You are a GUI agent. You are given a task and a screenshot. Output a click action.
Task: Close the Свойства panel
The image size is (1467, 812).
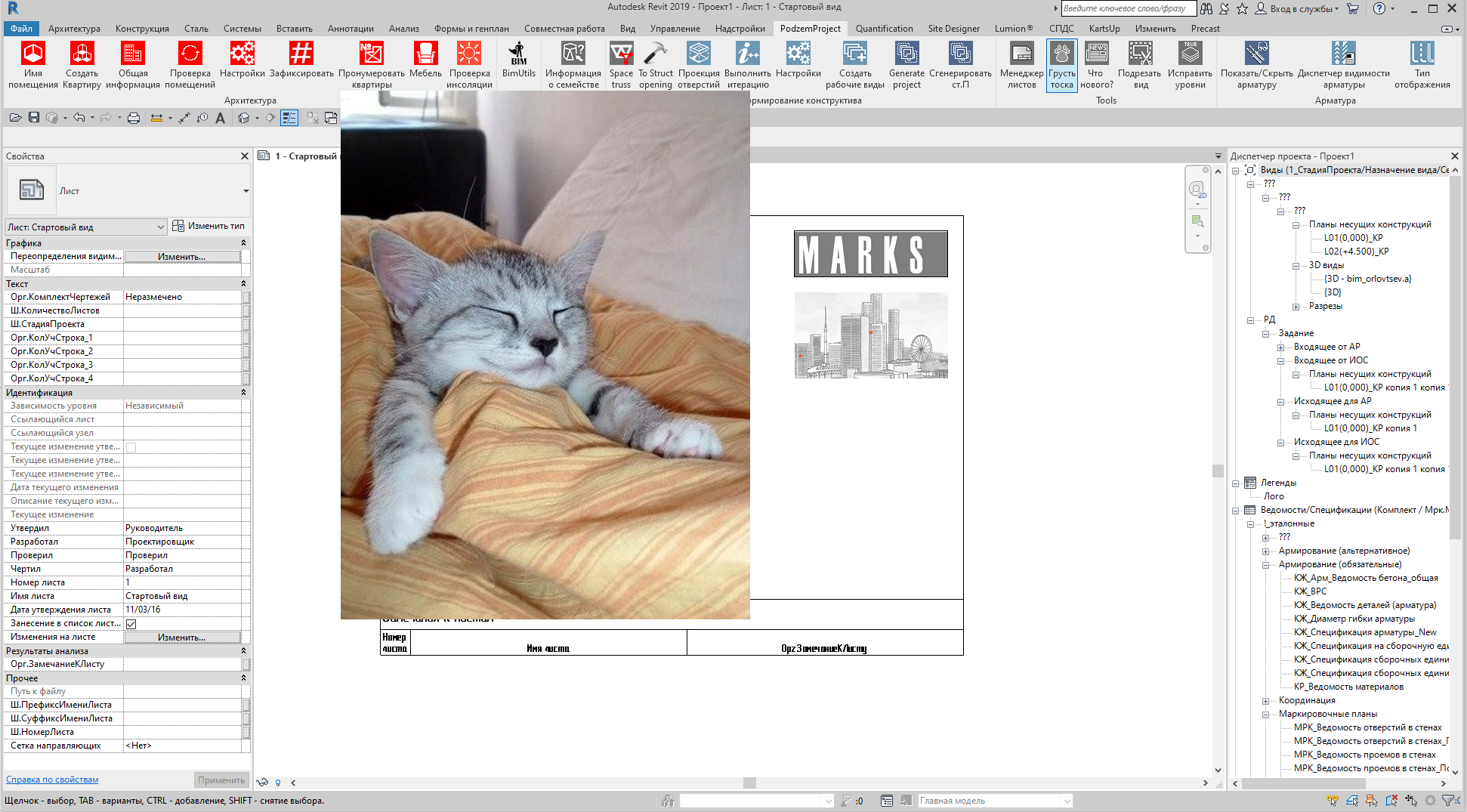pos(244,156)
